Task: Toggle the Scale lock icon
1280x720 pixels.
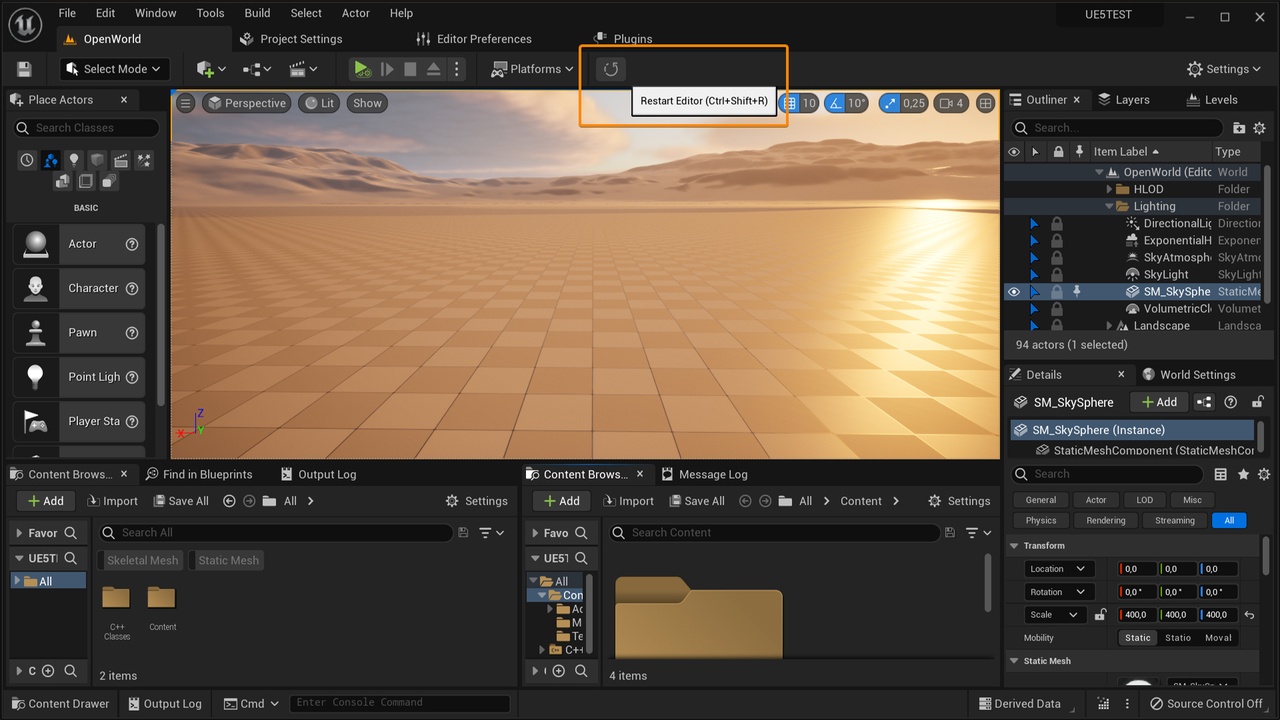Action: coord(1101,615)
